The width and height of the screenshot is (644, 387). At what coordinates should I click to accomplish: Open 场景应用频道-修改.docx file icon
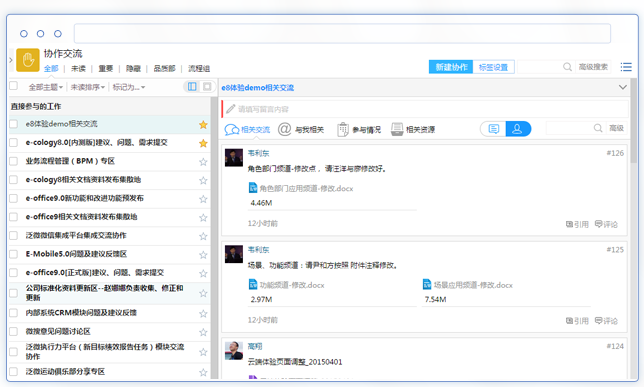[x=427, y=284]
